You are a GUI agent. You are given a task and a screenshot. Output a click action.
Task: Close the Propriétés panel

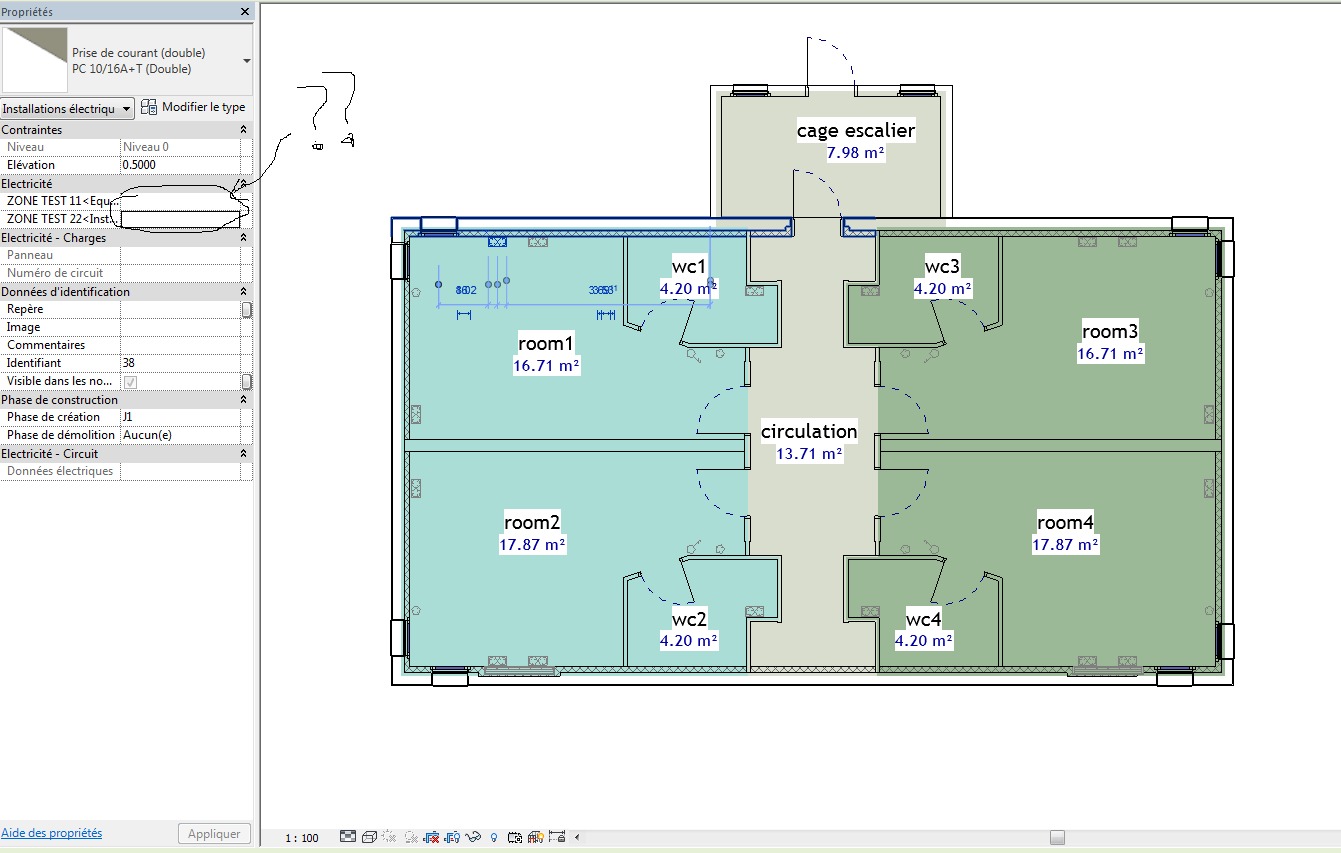(x=245, y=11)
